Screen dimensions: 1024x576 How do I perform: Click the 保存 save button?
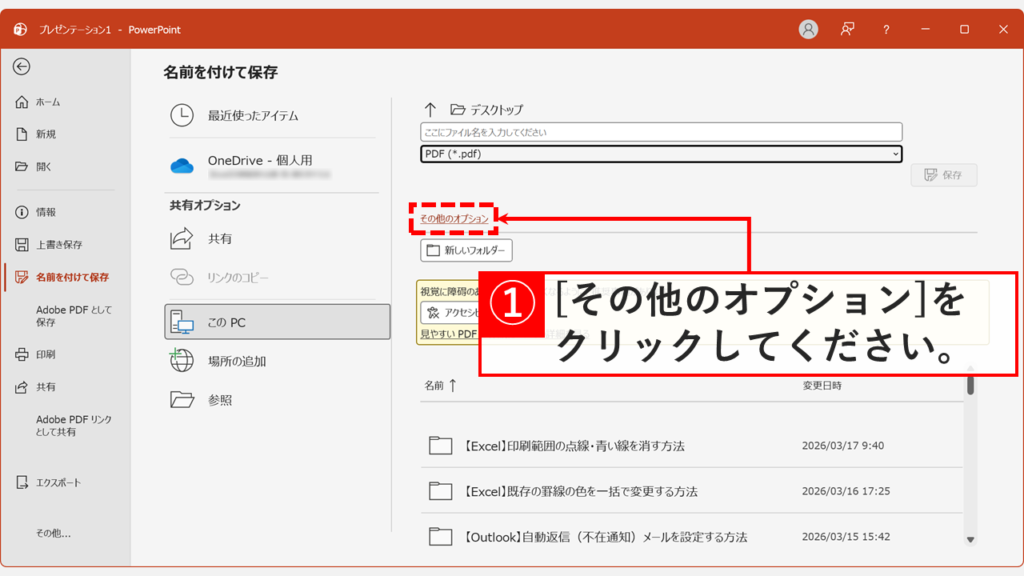point(943,175)
